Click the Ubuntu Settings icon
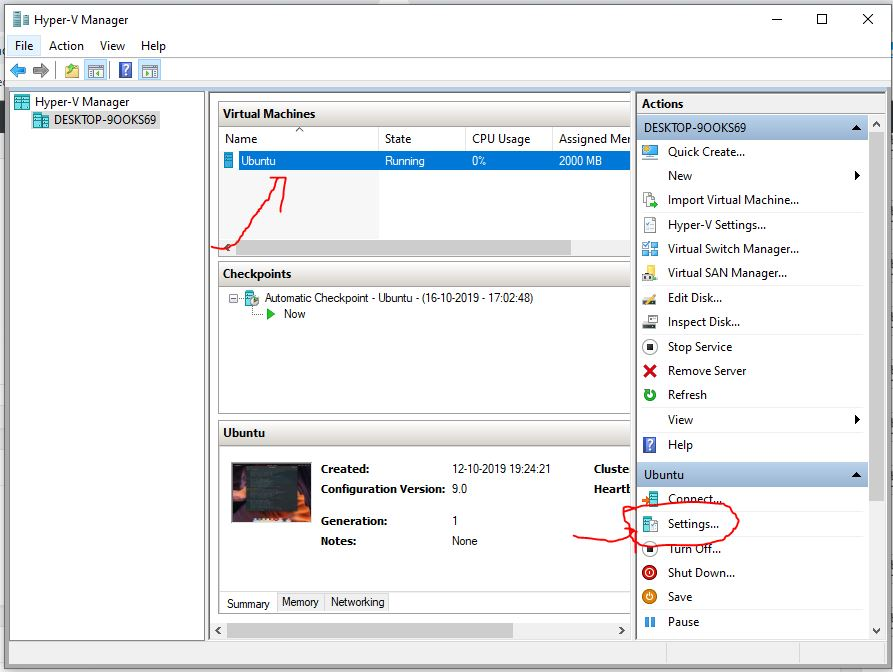This screenshot has height=672, width=893. (x=650, y=524)
